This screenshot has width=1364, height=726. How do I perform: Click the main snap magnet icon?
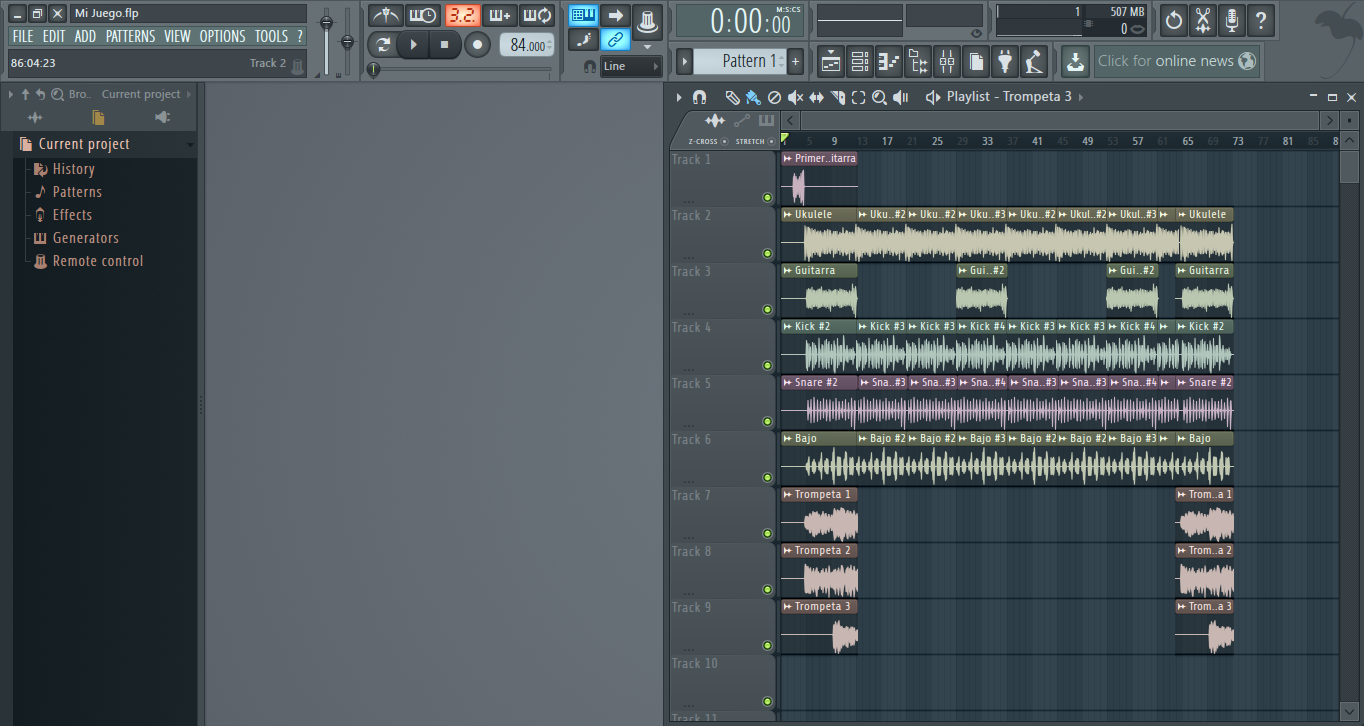(x=590, y=66)
